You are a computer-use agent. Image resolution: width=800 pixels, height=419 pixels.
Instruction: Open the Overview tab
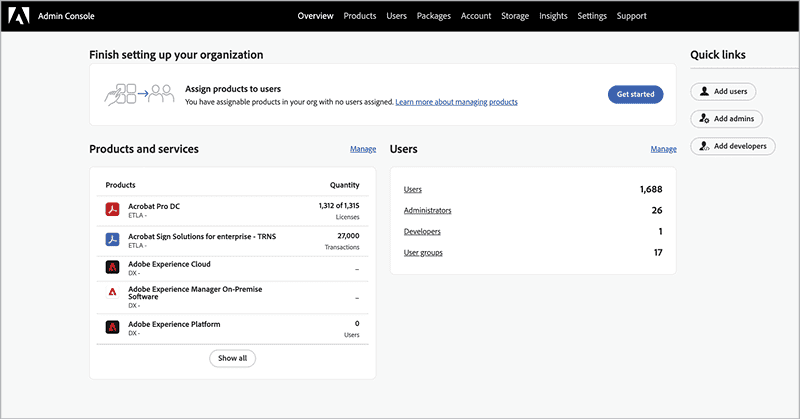(x=315, y=16)
